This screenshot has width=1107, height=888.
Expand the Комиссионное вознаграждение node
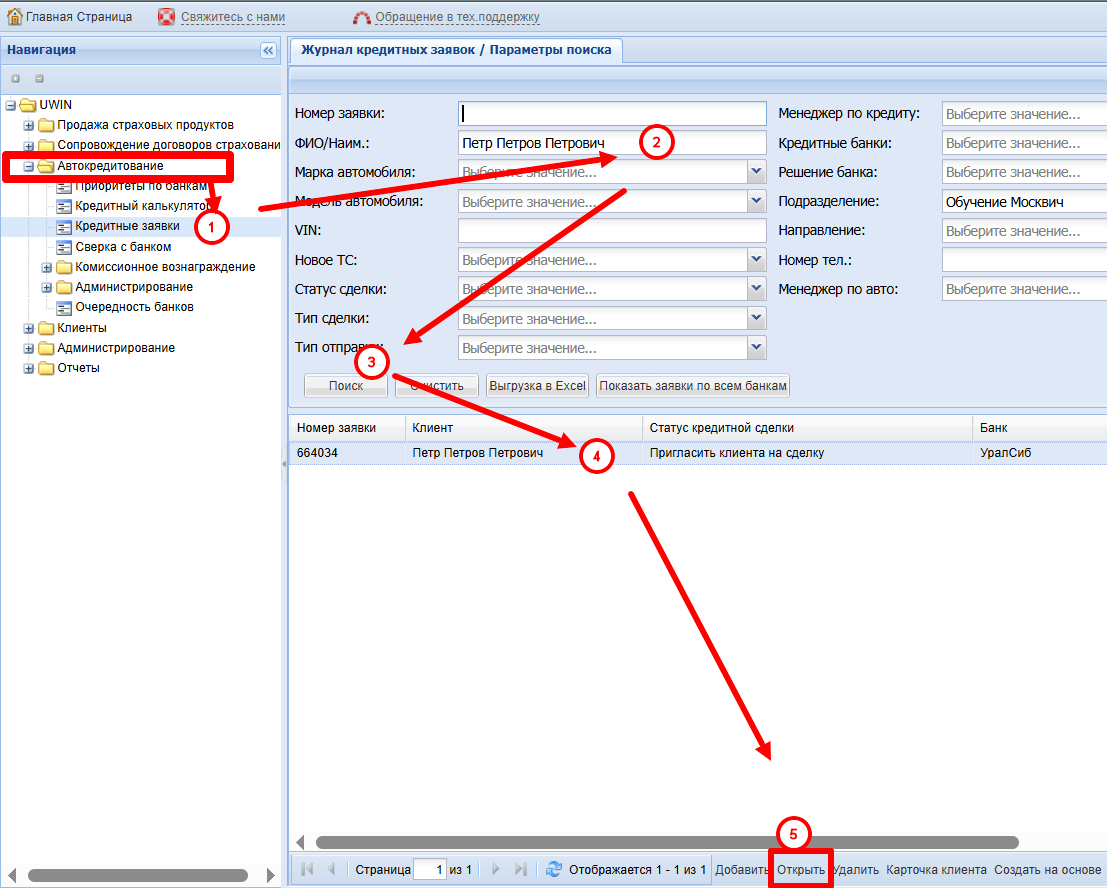47,268
